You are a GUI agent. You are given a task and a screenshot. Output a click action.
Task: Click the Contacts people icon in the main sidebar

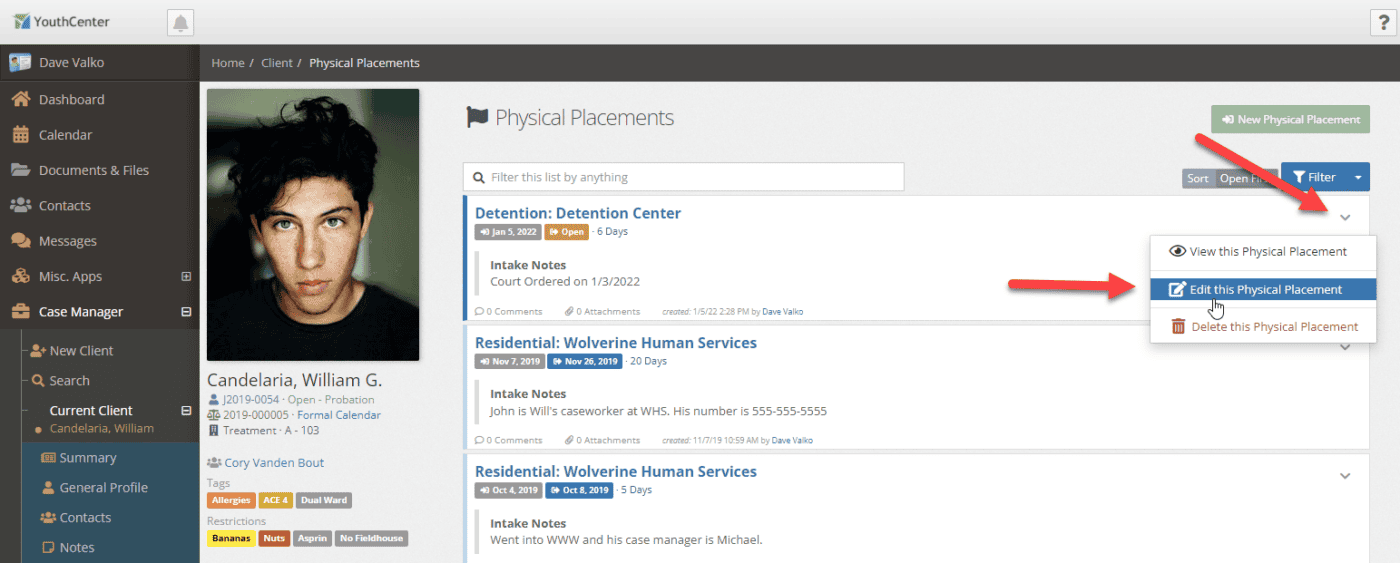(20, 205)
